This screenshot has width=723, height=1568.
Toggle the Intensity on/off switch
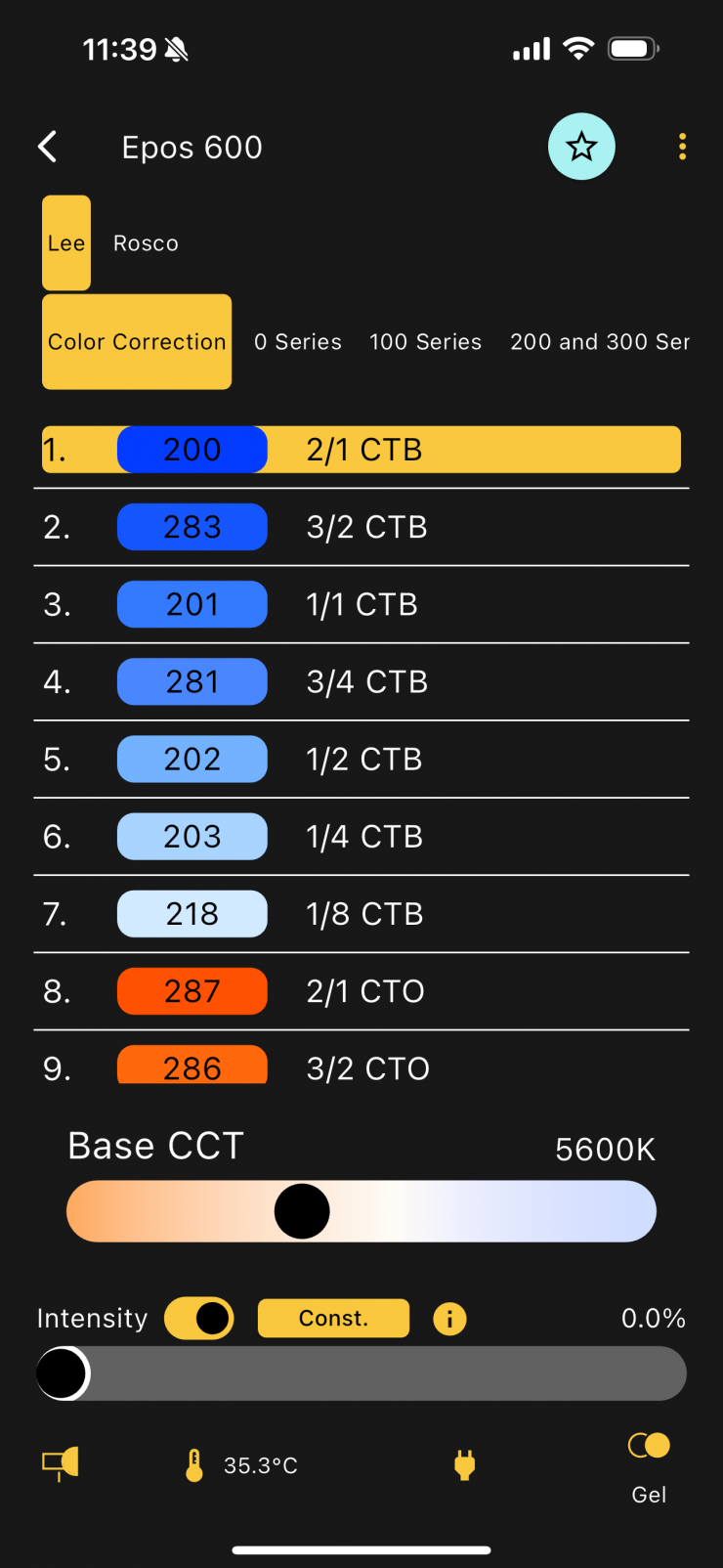199,1318
